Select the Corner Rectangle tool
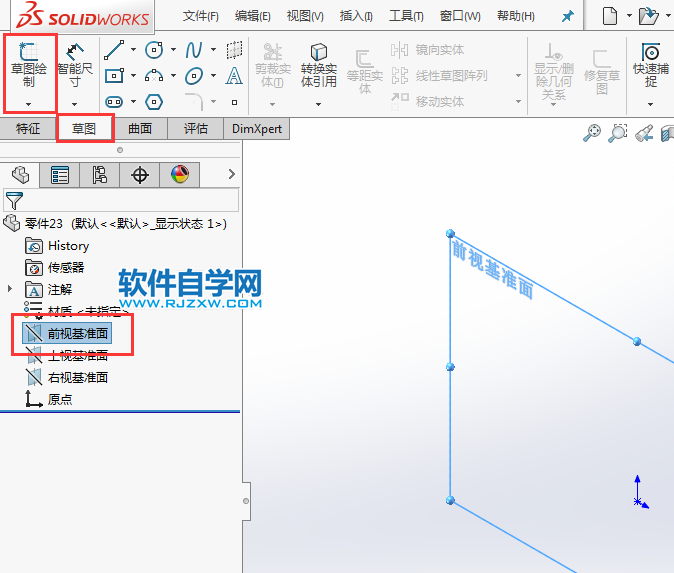This screenshot has height=573, width=674. [114, 76]
